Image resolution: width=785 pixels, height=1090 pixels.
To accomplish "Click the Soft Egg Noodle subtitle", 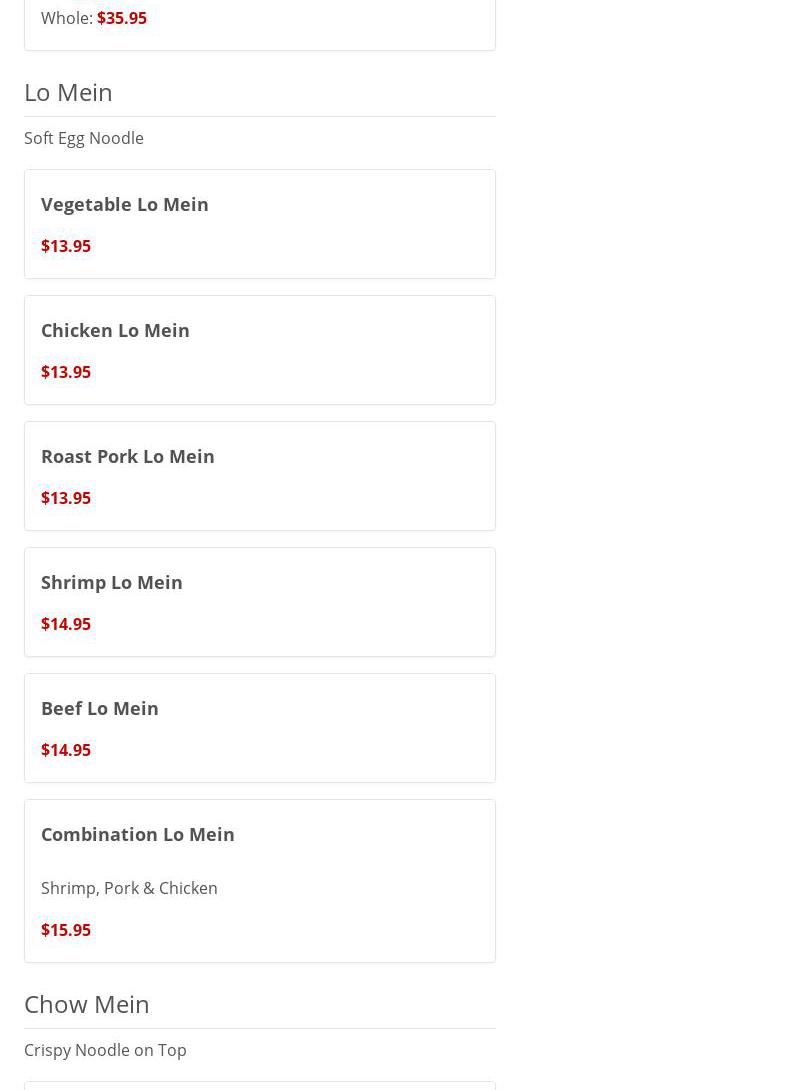I will 84,138.
